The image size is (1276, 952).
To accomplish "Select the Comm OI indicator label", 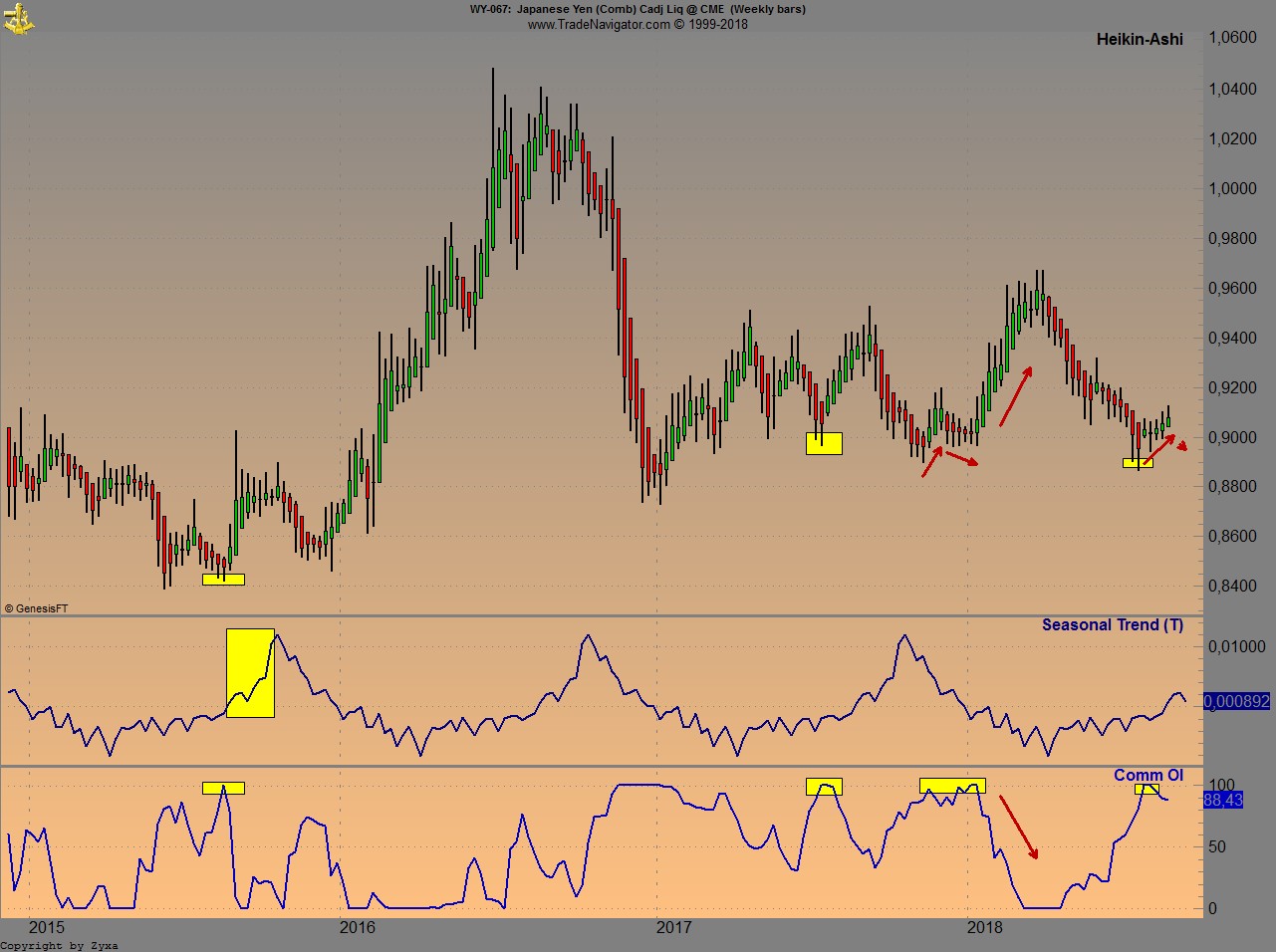I will pyautogui.click(x=1148, y=776).
